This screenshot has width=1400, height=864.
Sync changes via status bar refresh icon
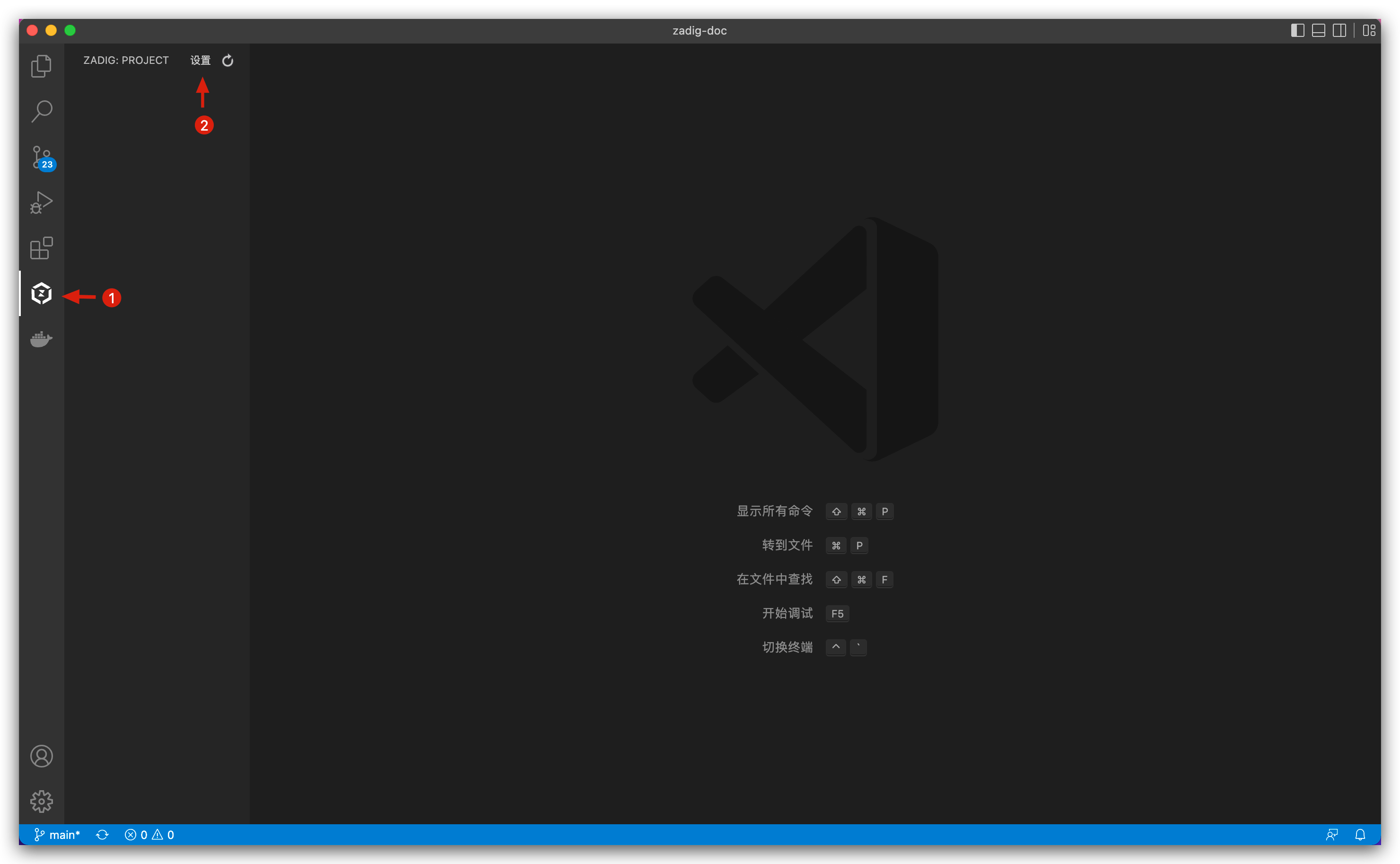[x=103, y=835]
